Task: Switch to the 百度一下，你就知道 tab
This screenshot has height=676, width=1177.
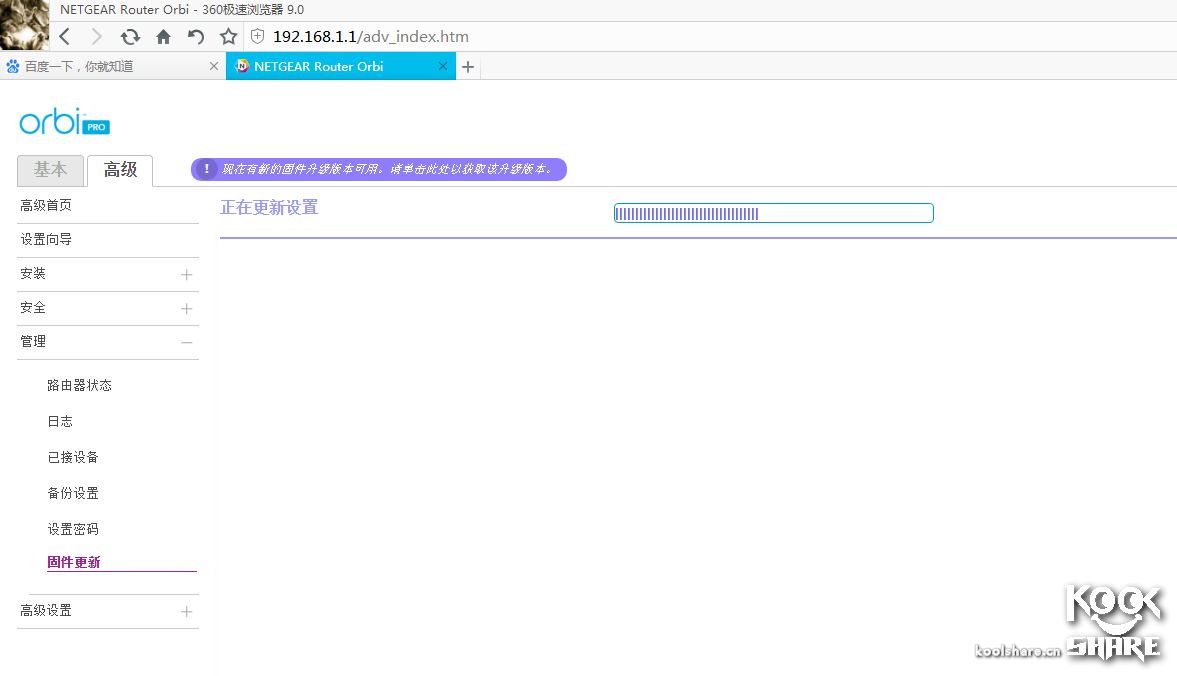Action: click(113, 66)
